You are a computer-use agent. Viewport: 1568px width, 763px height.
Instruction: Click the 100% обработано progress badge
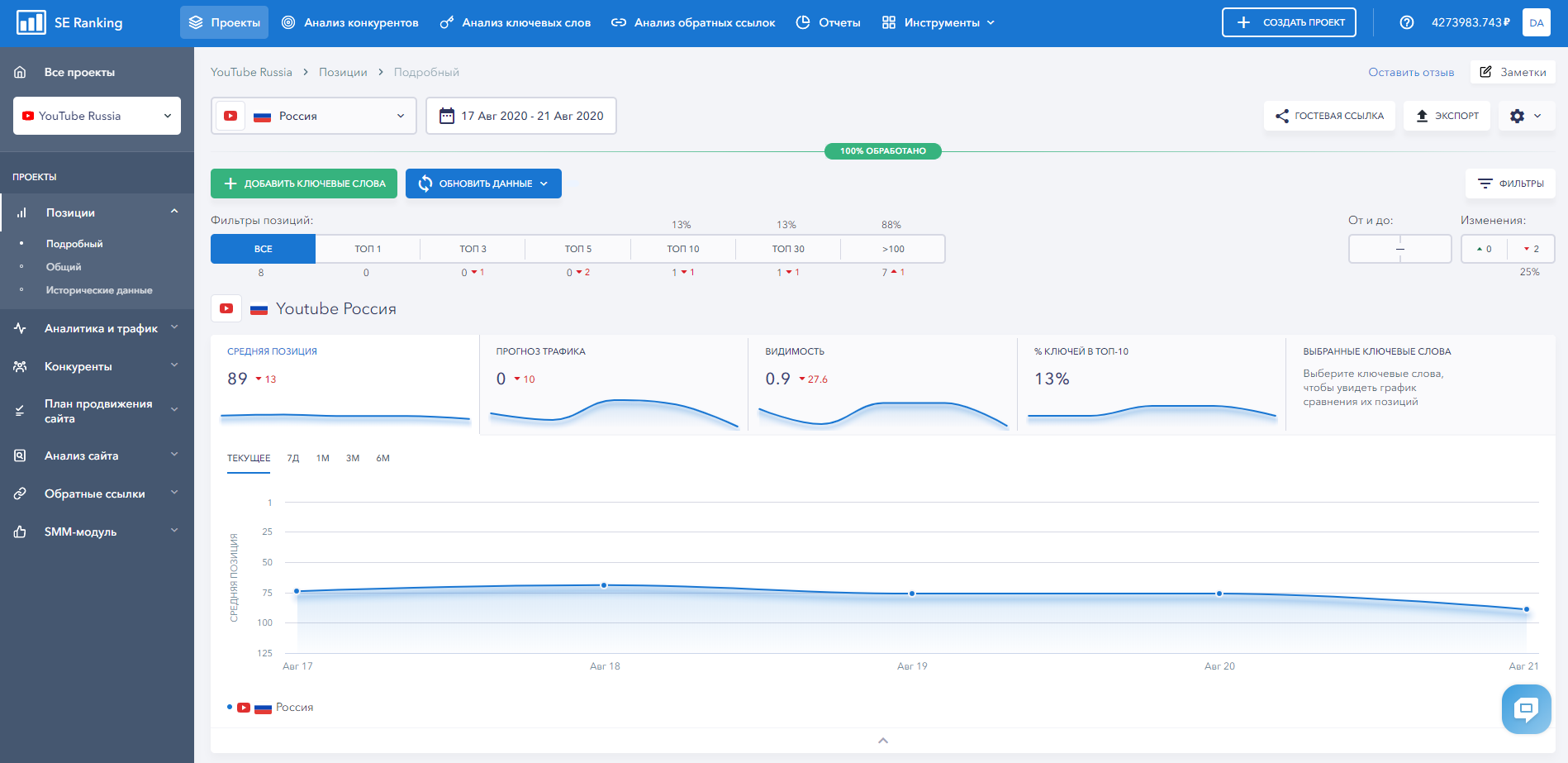coord(883,151)
